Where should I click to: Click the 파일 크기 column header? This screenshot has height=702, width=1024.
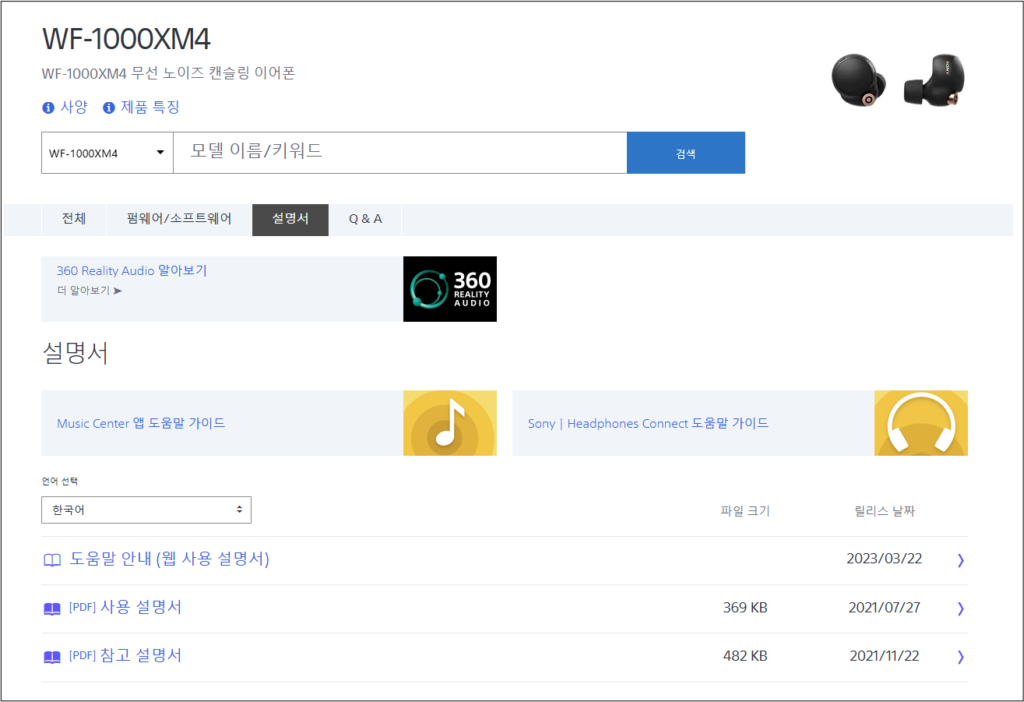745,511
